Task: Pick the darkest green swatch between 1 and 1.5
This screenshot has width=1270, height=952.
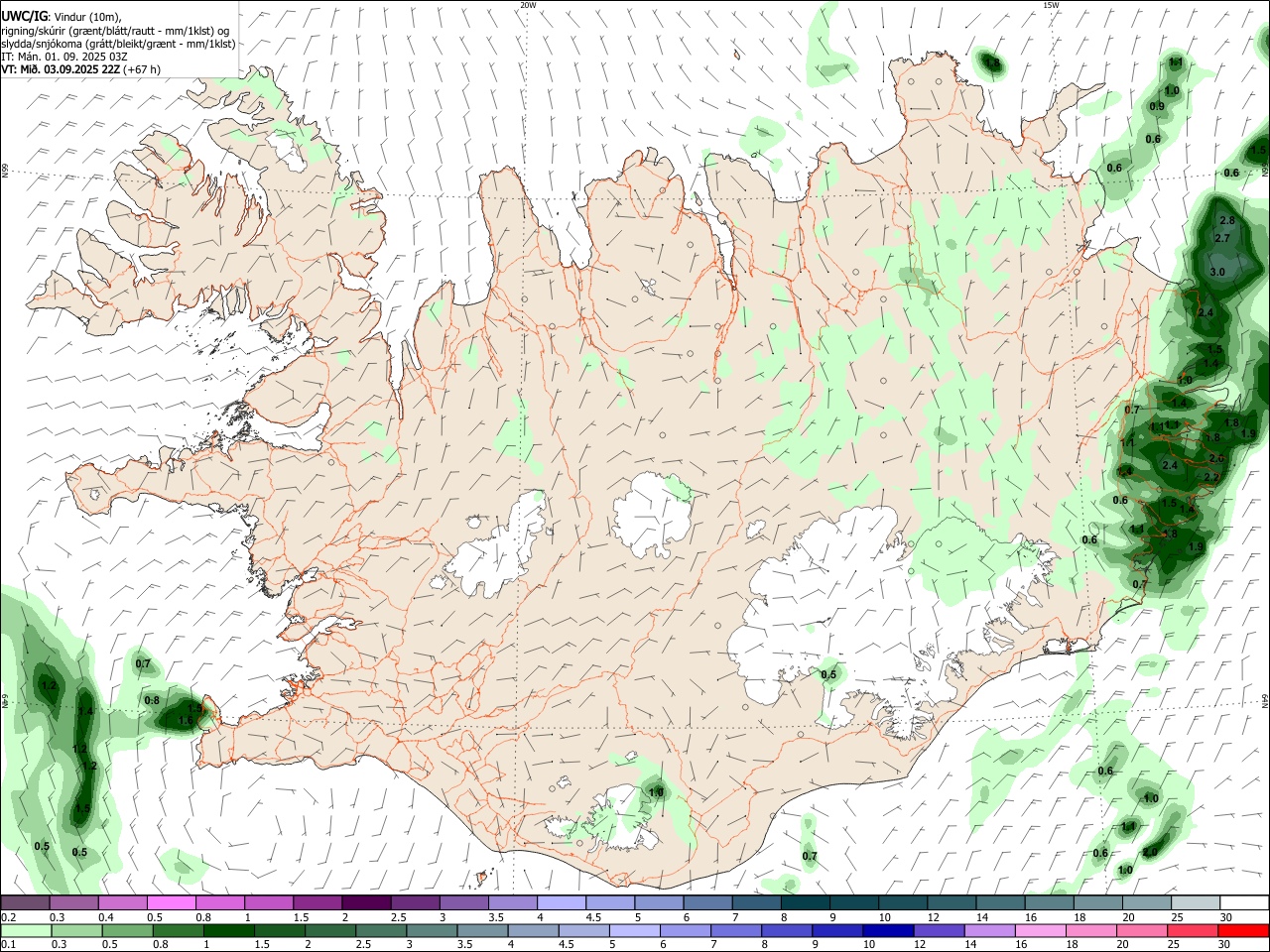Action: (230, 931)
